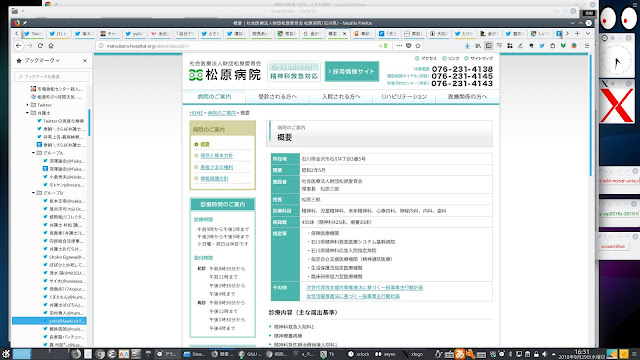Toggle the sidebar icon in Firefox toolbar

[489, 46]
